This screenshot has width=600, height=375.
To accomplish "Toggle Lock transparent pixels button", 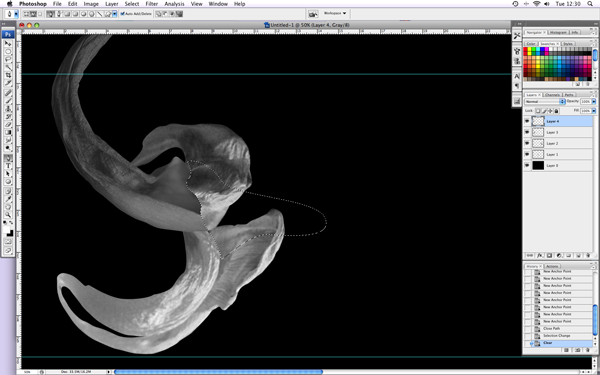I will click(538, 111).
